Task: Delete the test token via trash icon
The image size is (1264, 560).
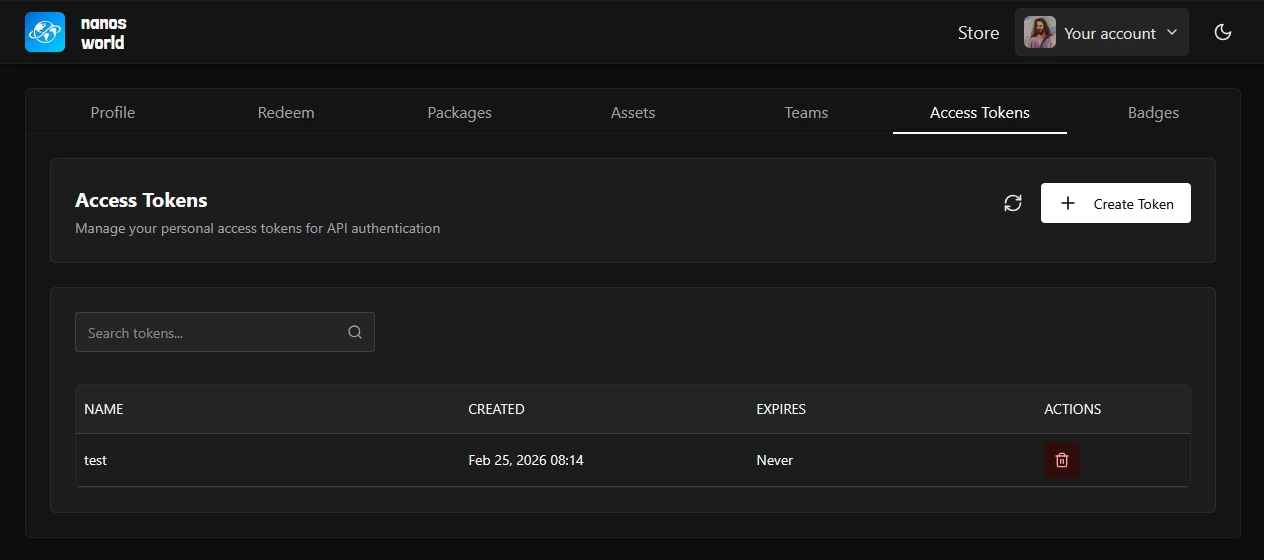Action: pyautogui.click(x=1062, y=460)
